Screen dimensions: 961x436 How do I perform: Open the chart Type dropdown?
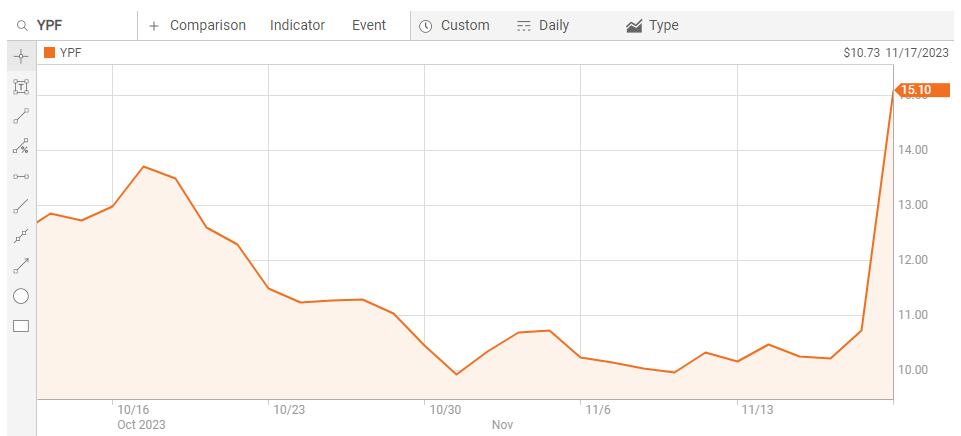[x=652, y=26]
